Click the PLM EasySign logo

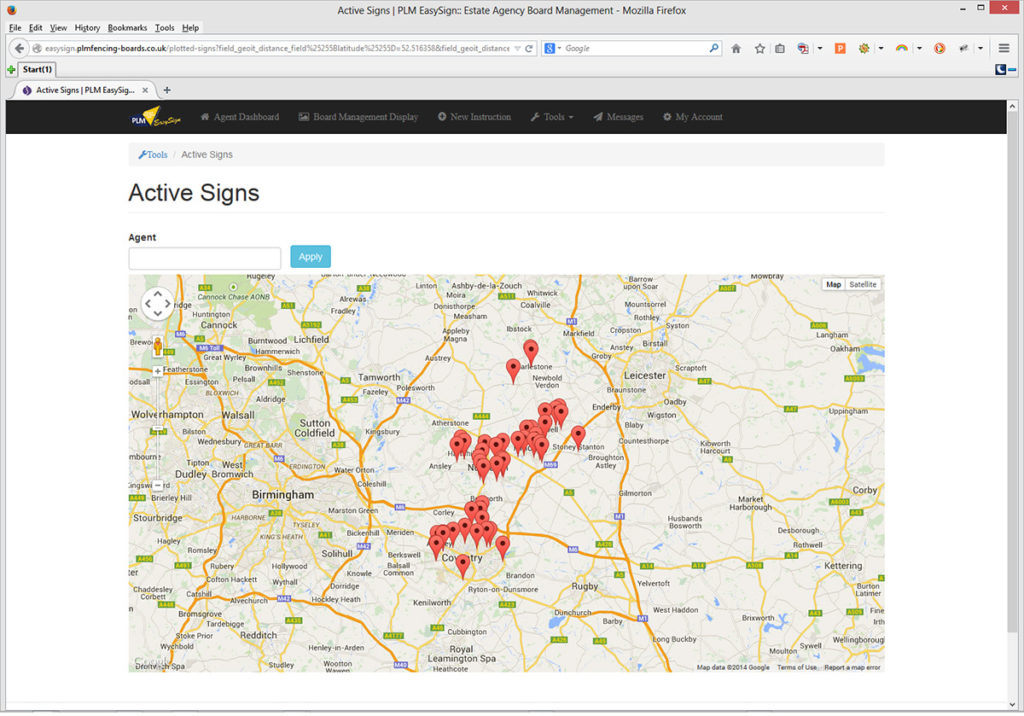coord(153,117)
